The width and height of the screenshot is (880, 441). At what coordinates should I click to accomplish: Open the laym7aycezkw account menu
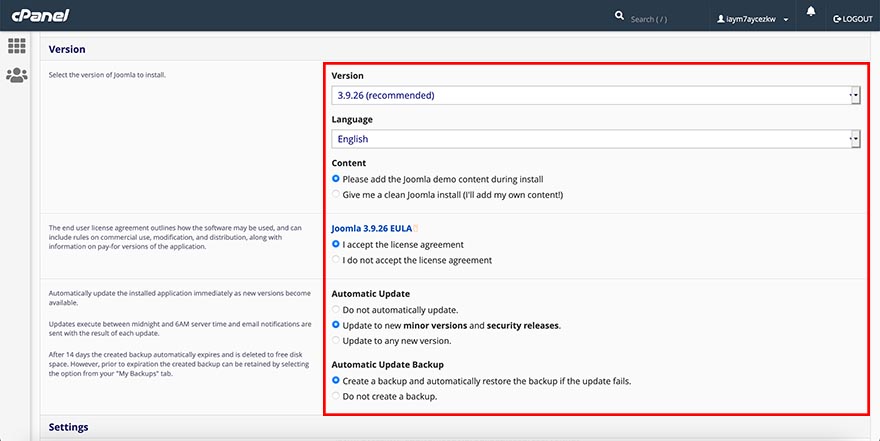tap(753, 19)
